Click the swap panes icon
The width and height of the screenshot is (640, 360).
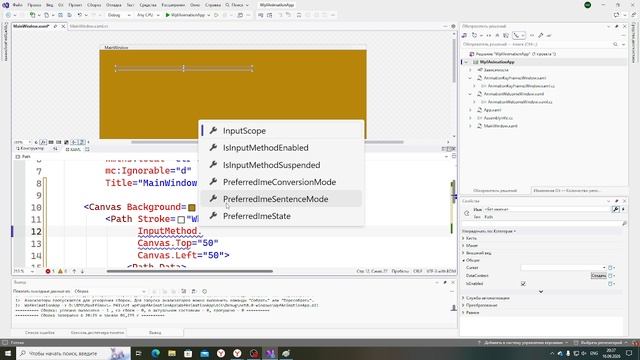tap(55, 149)
